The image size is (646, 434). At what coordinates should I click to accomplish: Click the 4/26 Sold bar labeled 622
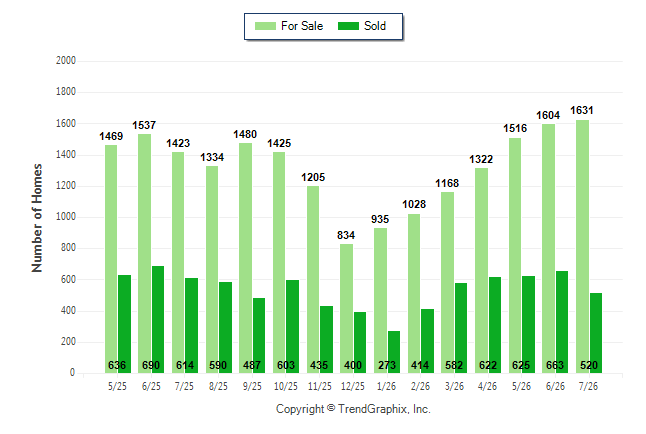pyautogui.click(x=495, y=325)
